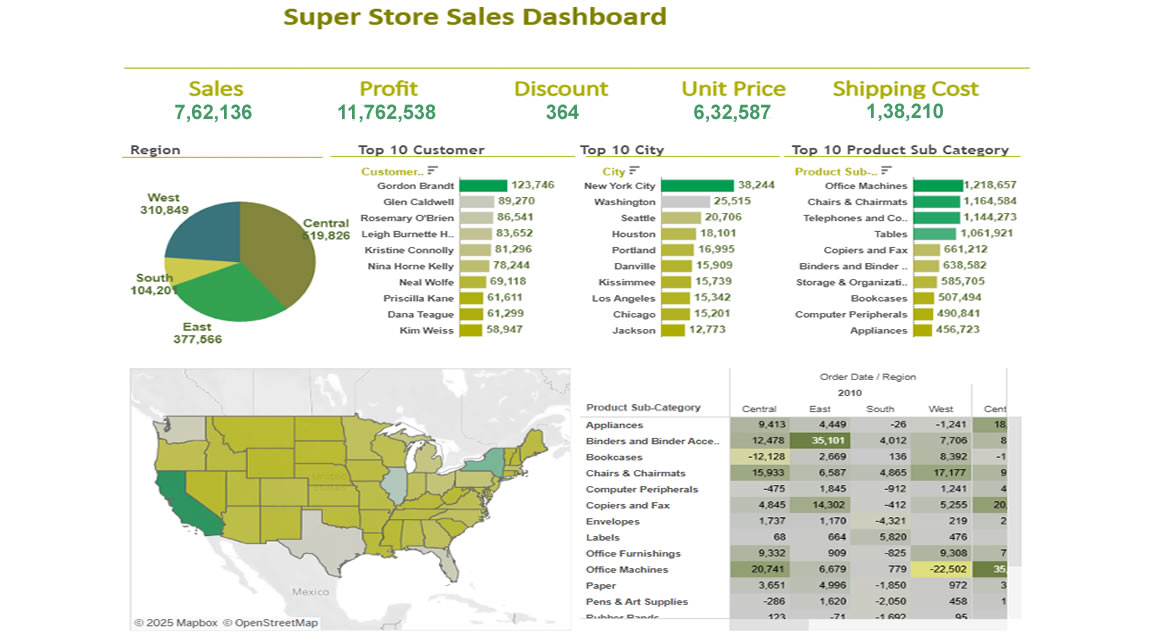Screen dimensions: 1173x632
Task: Open the Mapbox attribution link
Action: point(170,623)
